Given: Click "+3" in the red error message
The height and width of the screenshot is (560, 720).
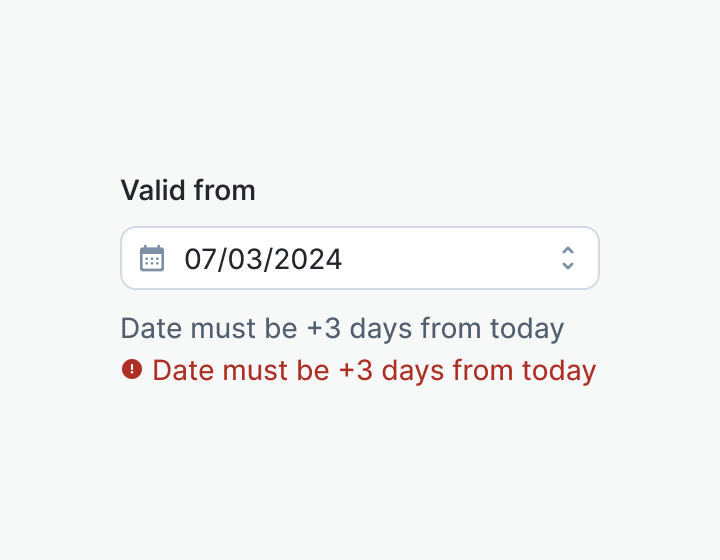Looking at the screenshot, I should coord(356,371).
